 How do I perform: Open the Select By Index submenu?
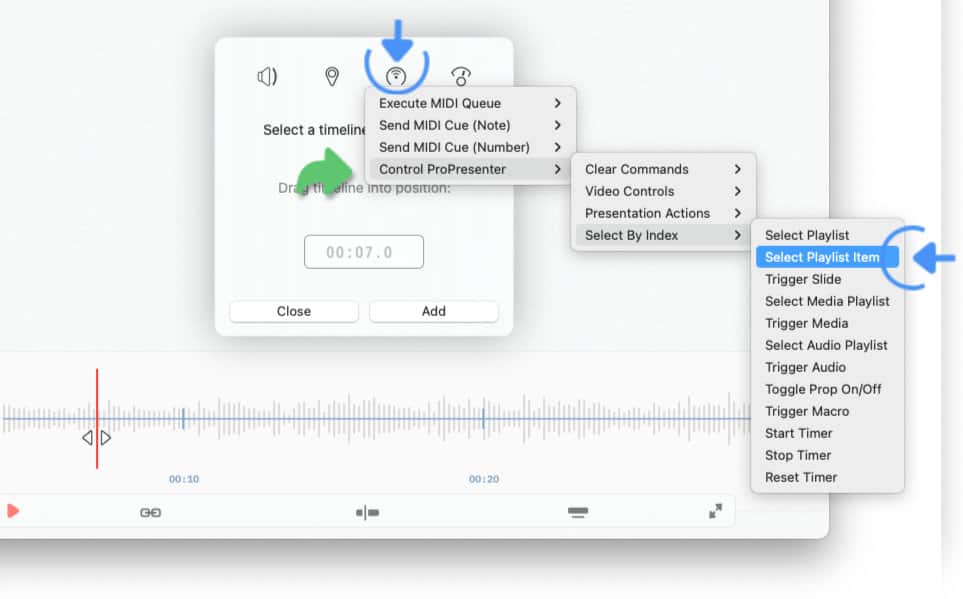663,235
